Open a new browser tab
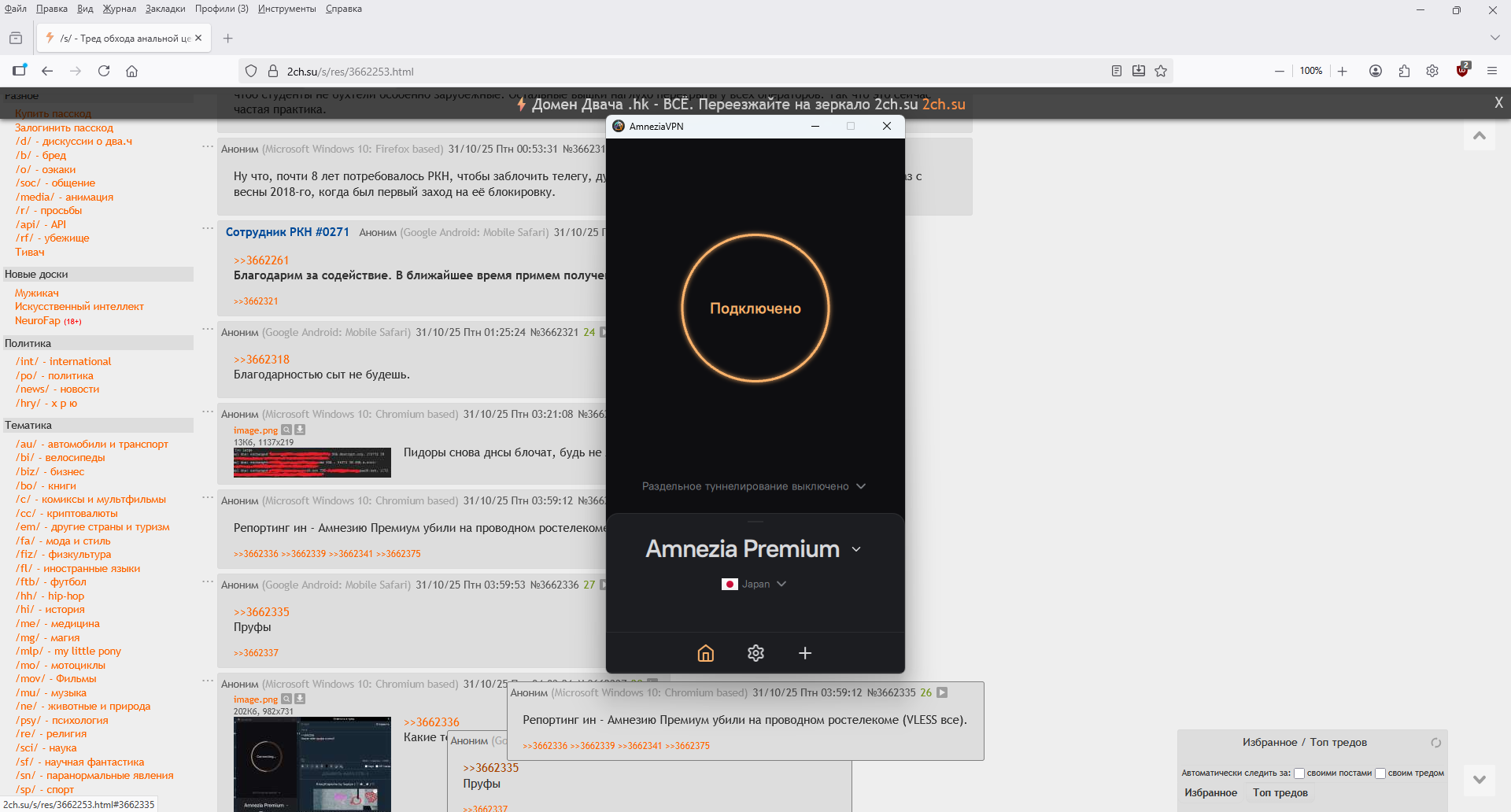The image size is (1511, 812). click(x=228, y=38)
